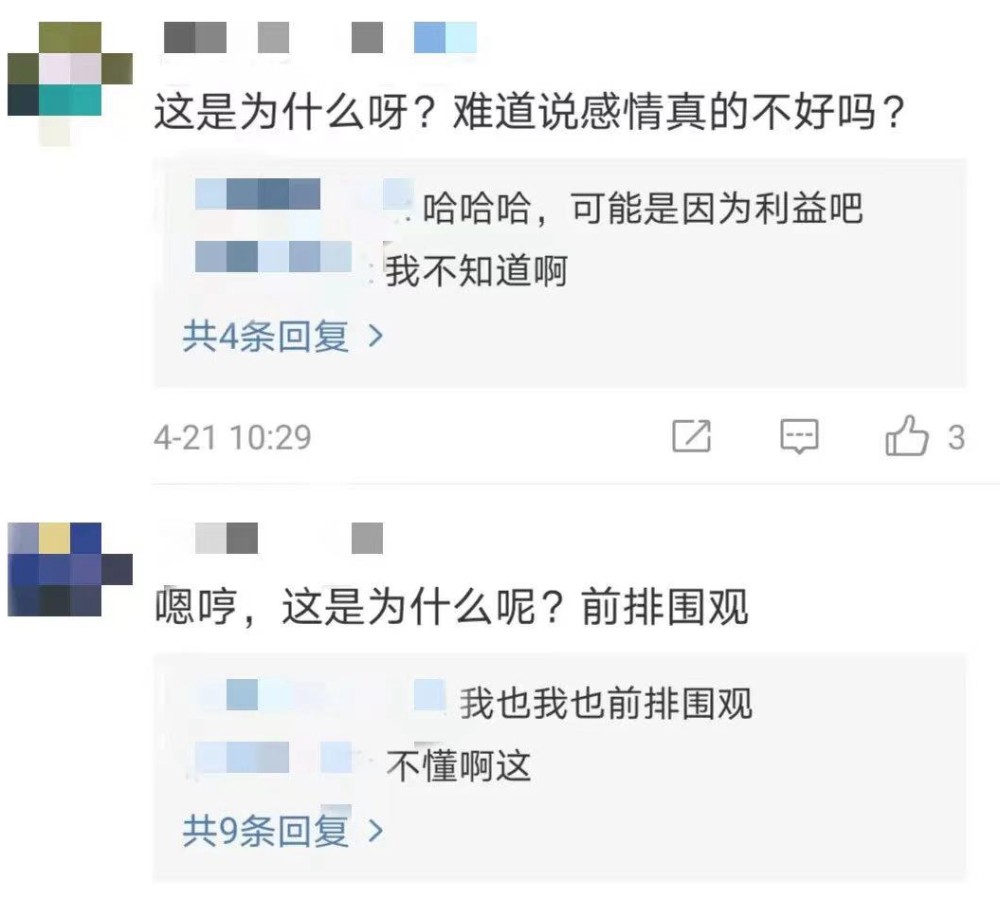Tap the timestamp 4-21 10:29
The image size is (1000, 900).
(x=233, y=438)
